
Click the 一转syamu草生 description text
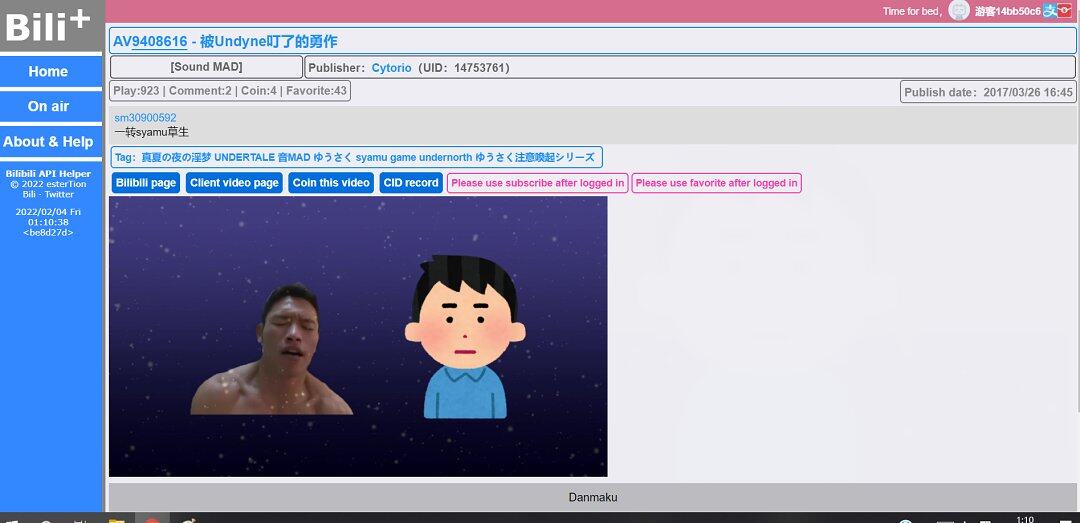pos(152,132)
